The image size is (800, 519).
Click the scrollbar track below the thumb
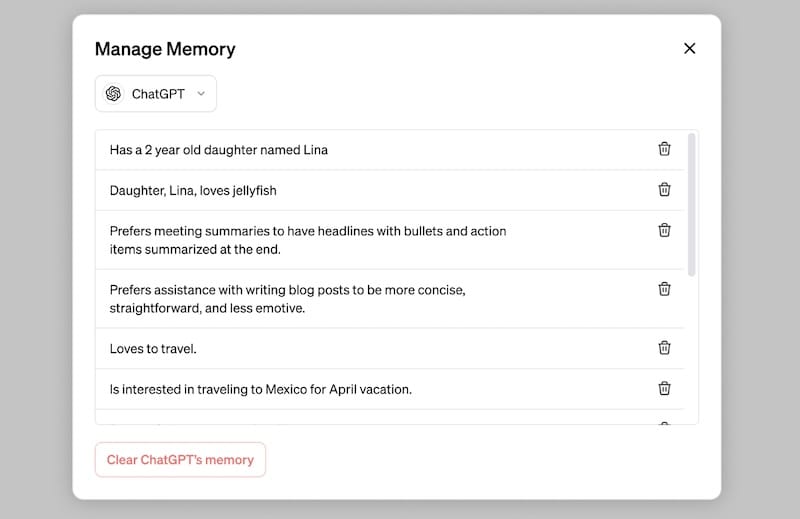click(x=691, y=350)
